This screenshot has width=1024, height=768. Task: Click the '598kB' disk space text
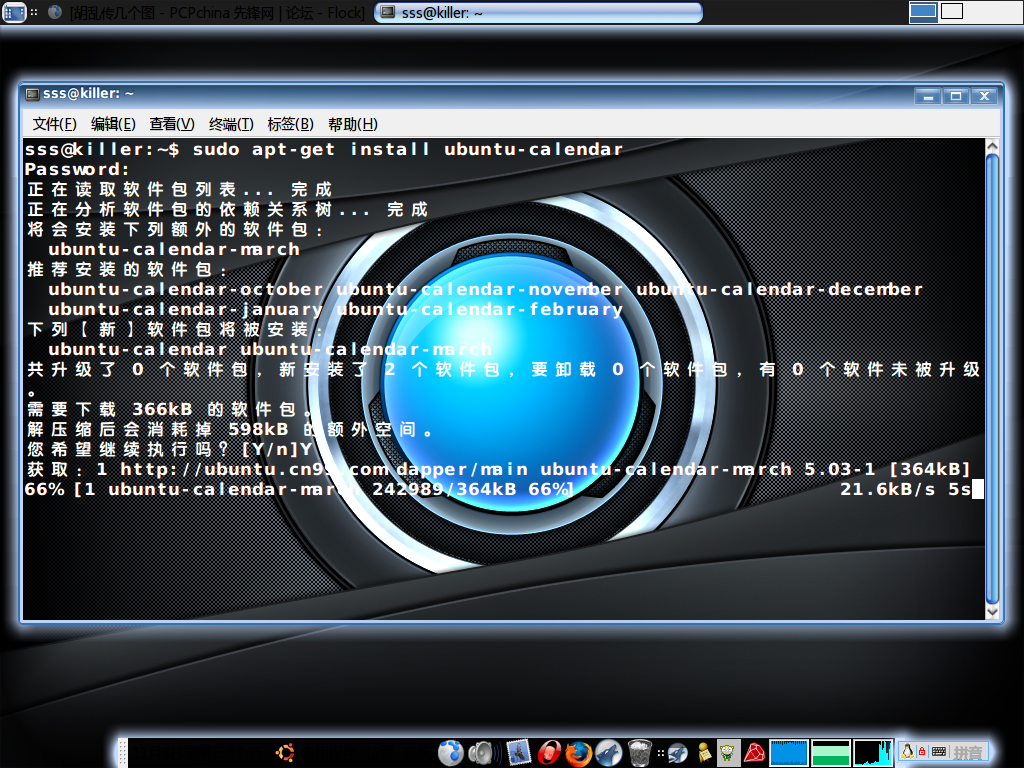[x=259, y=429]
